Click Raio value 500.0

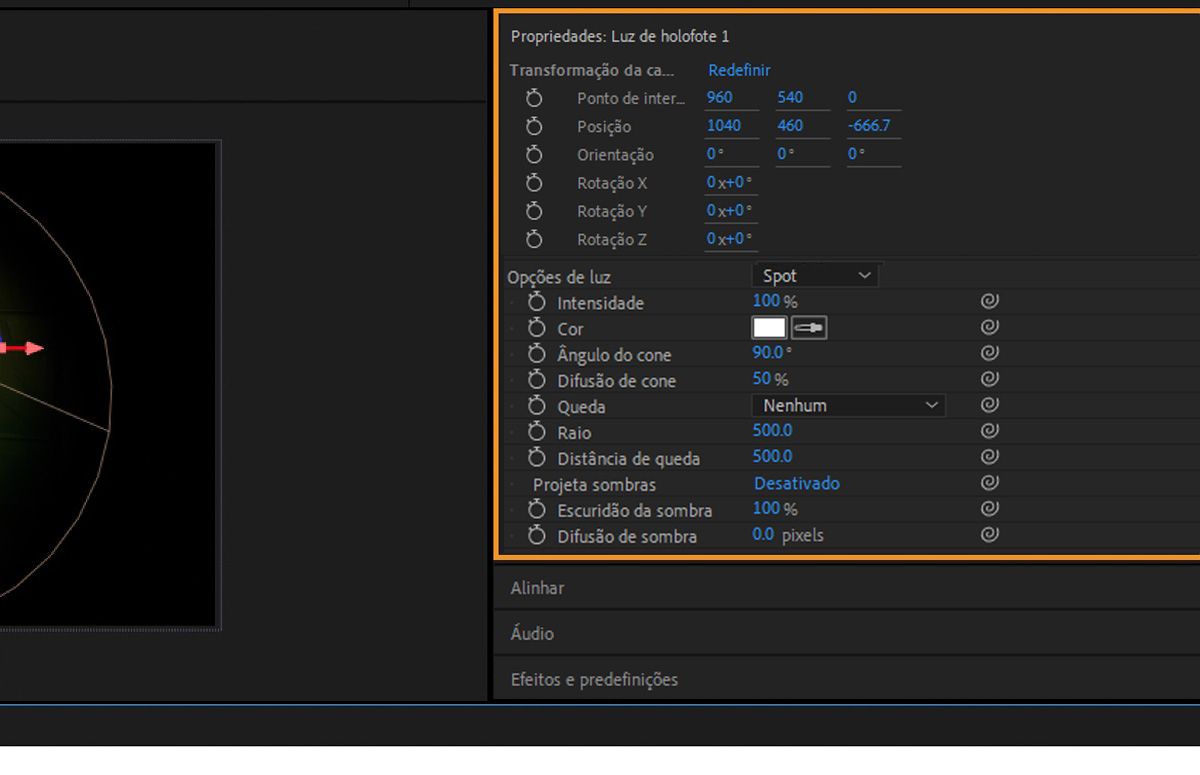tap(772, 430)
